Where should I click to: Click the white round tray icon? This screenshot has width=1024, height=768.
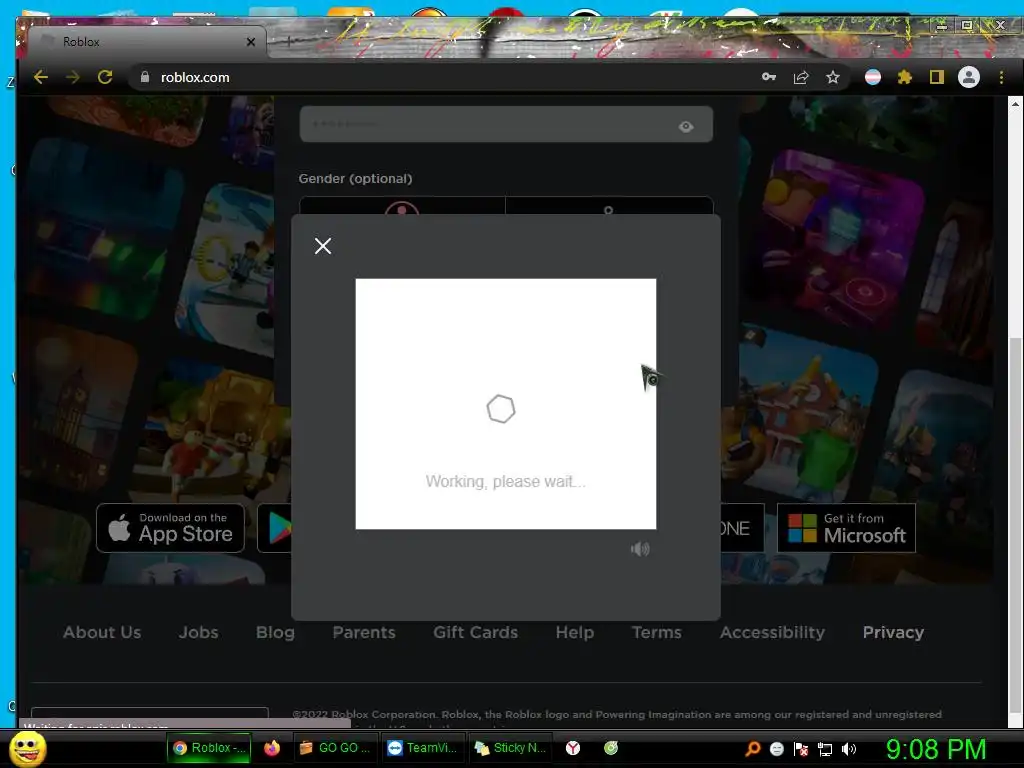tap(776, 749)
